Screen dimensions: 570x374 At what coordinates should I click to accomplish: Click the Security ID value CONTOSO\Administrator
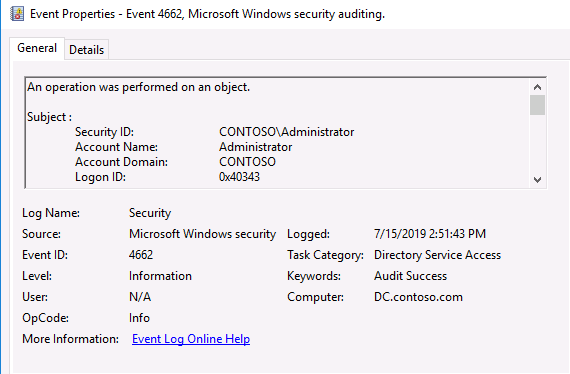pyautogui.click(x=286, y=132)
